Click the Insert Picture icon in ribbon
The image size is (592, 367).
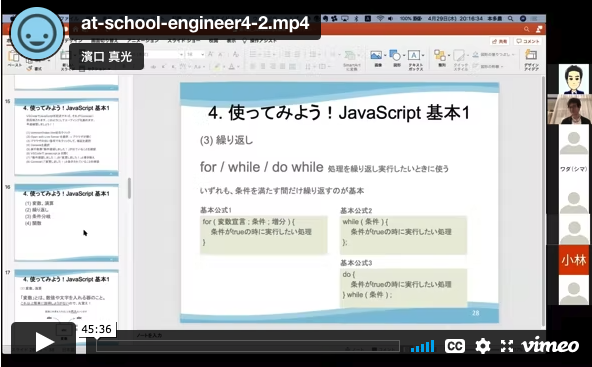(377, 58)
